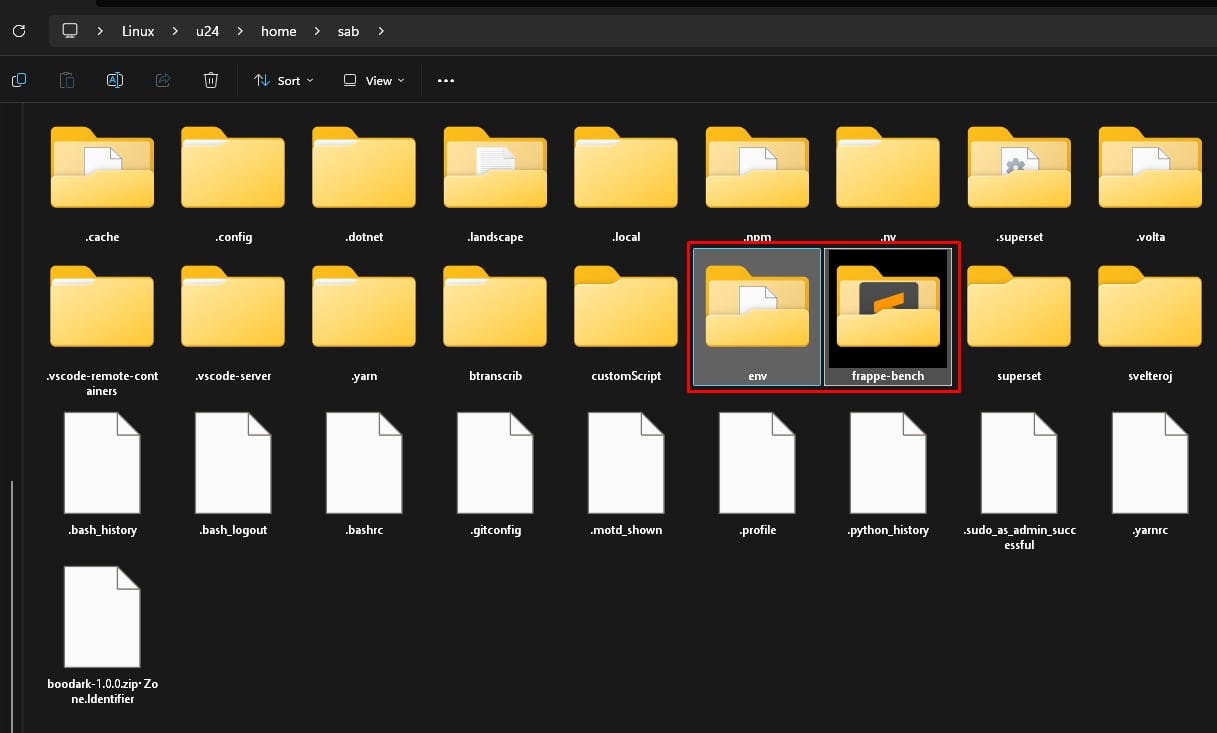Open the Sort dropdown
The height and width of the screenshot is (733, 1217).
[283, 80]
